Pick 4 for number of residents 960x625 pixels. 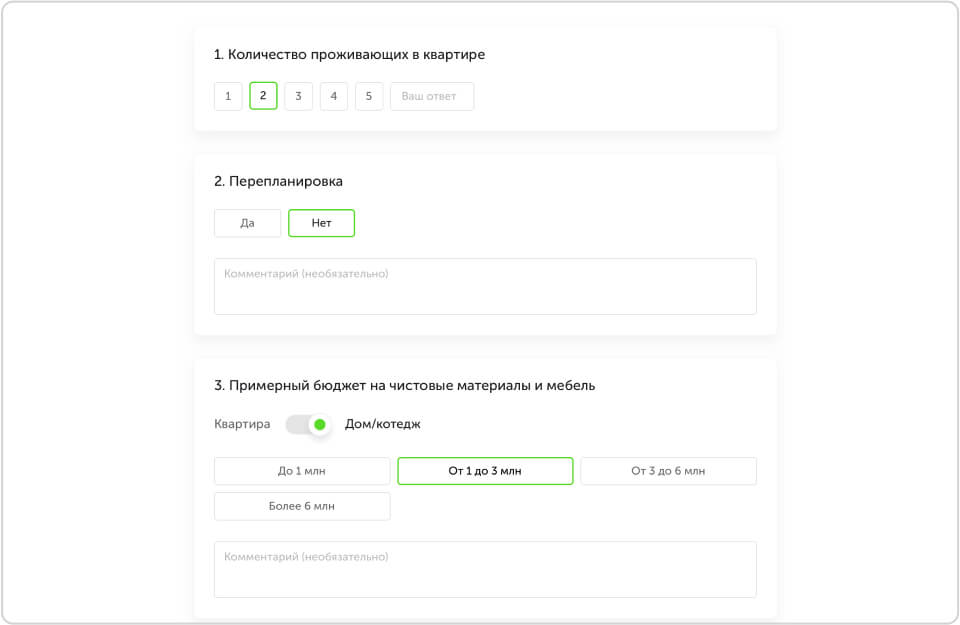pos(334,96)
